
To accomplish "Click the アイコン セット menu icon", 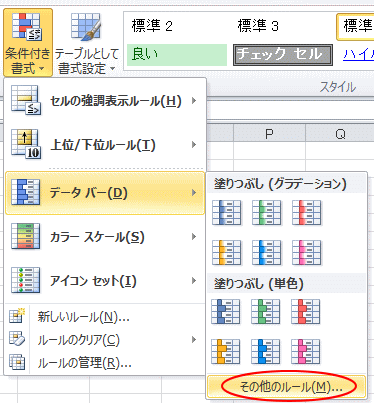I will tap(25, 280).
